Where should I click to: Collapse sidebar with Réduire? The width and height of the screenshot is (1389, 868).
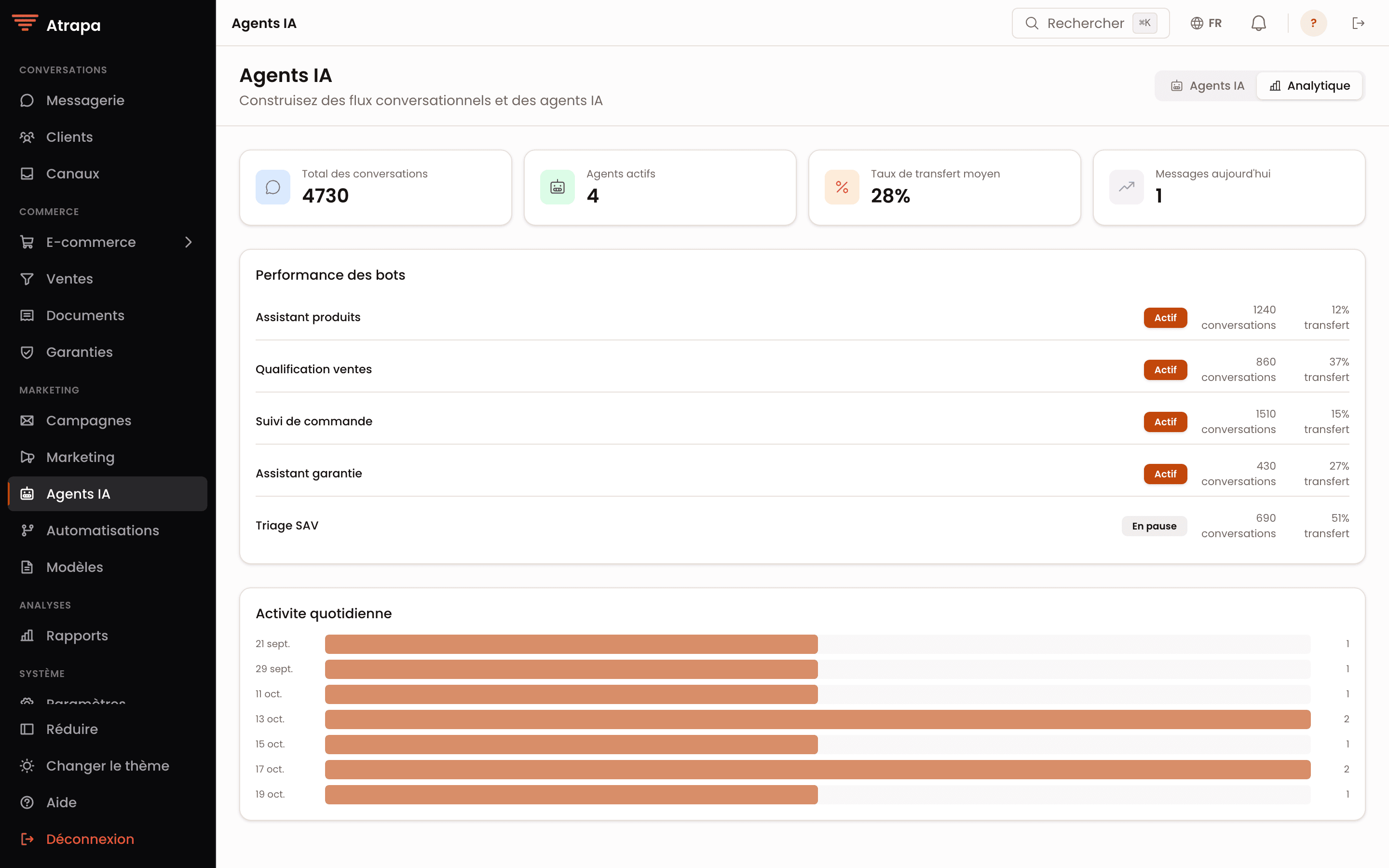(108, 729)
